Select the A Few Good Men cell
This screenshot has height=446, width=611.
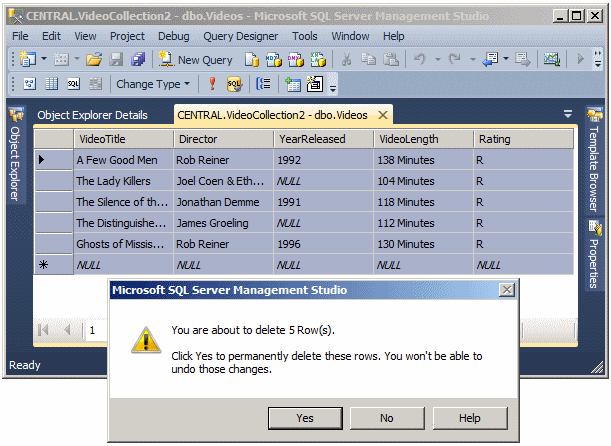[123, 160]
